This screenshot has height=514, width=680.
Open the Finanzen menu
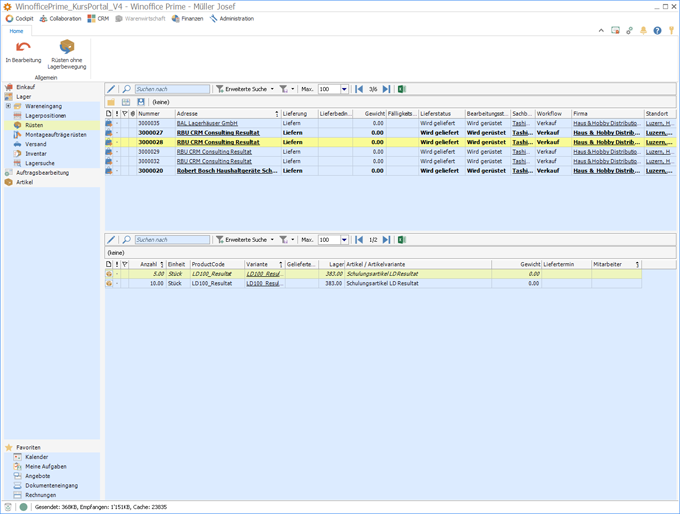point(187,19)
